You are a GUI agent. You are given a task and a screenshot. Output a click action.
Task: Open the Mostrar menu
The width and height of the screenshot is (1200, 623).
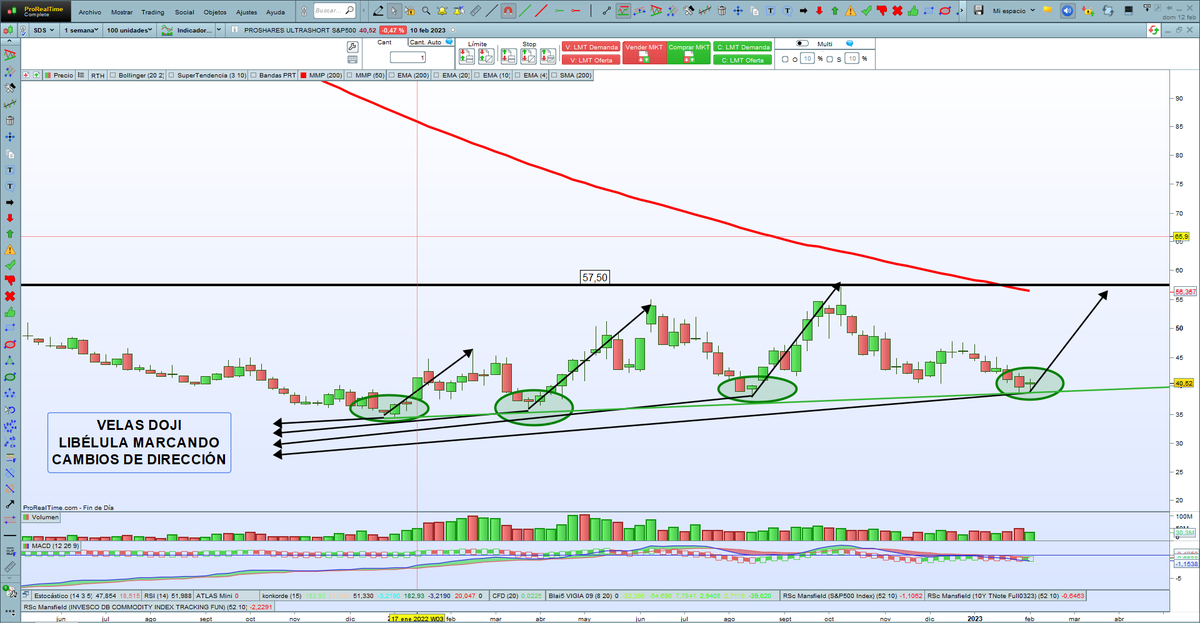pos(122,12)
